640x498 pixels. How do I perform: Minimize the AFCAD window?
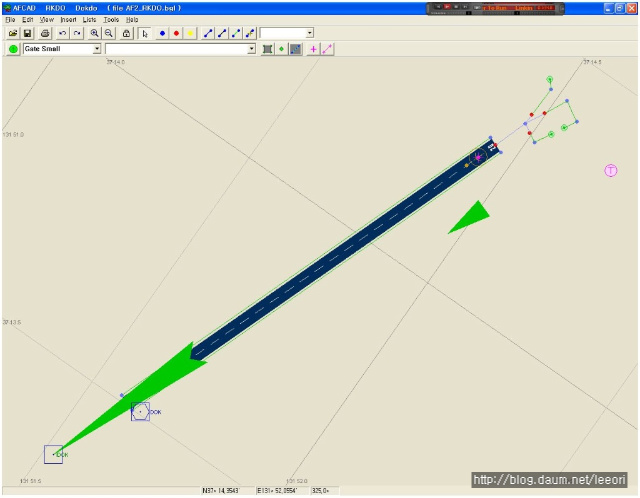tap(609, 8)
